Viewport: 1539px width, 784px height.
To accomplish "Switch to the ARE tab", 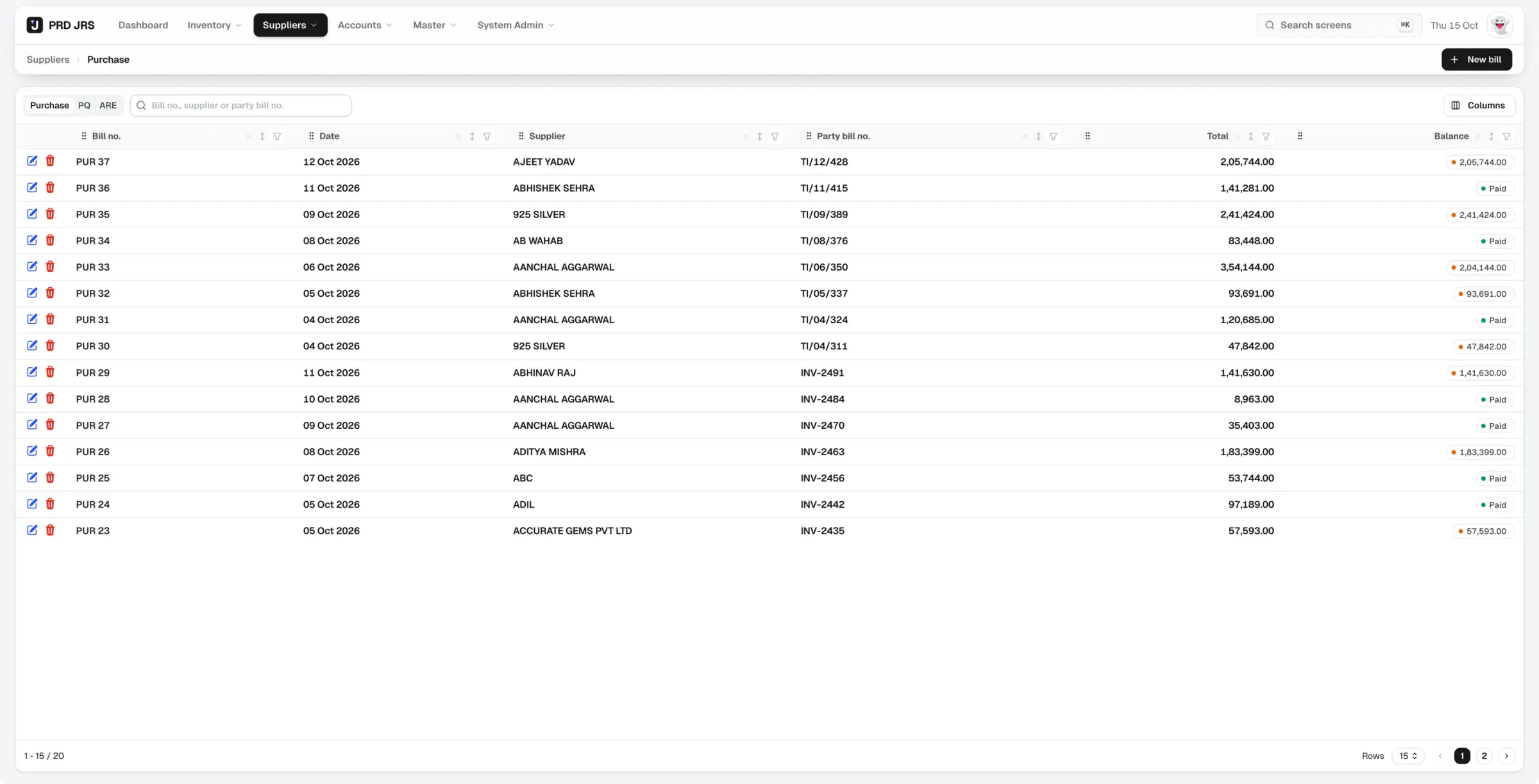I will point(108,105).
